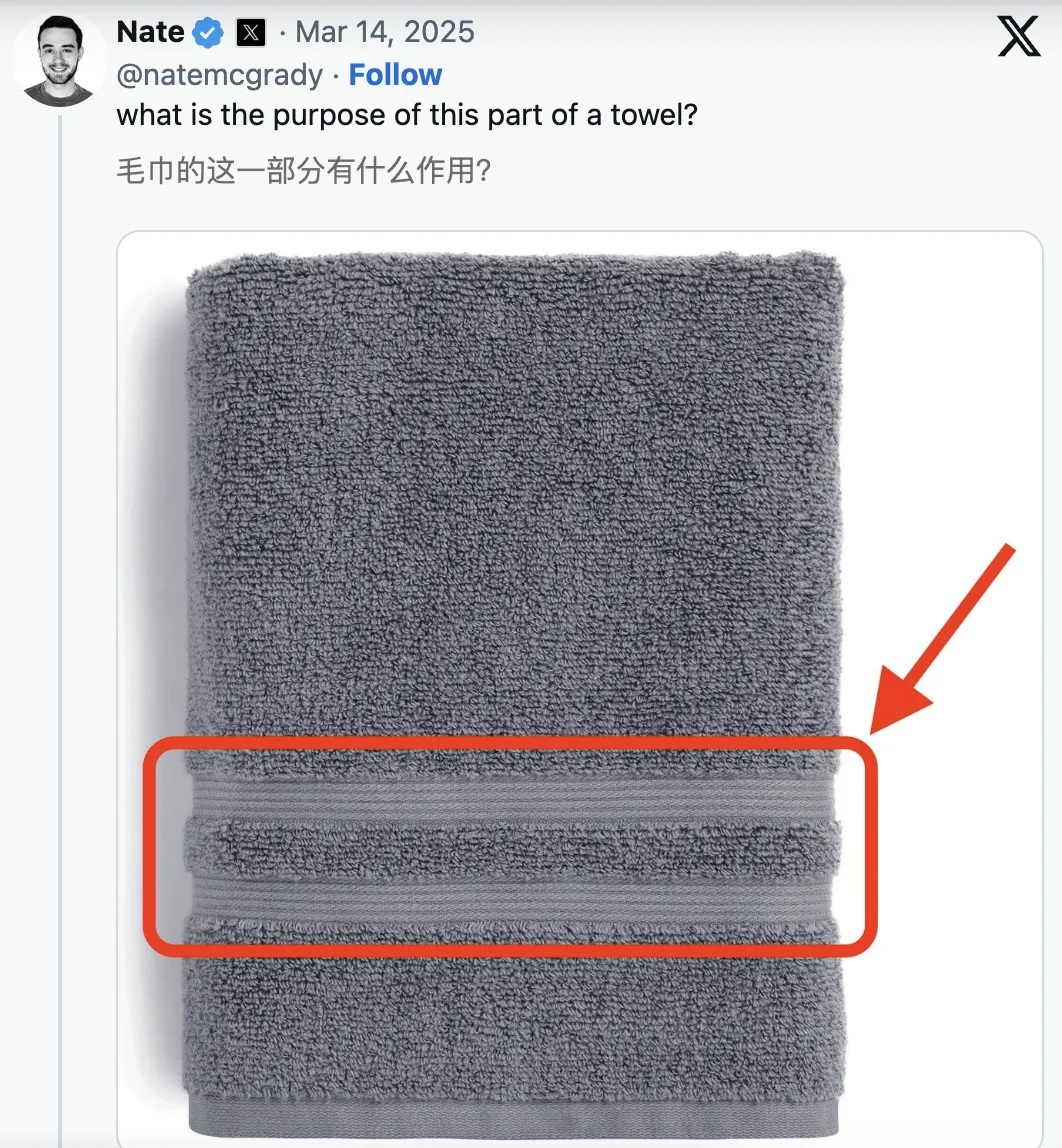
Task: Click the black X affiliate badge
Action: click(x=251, y=33)
